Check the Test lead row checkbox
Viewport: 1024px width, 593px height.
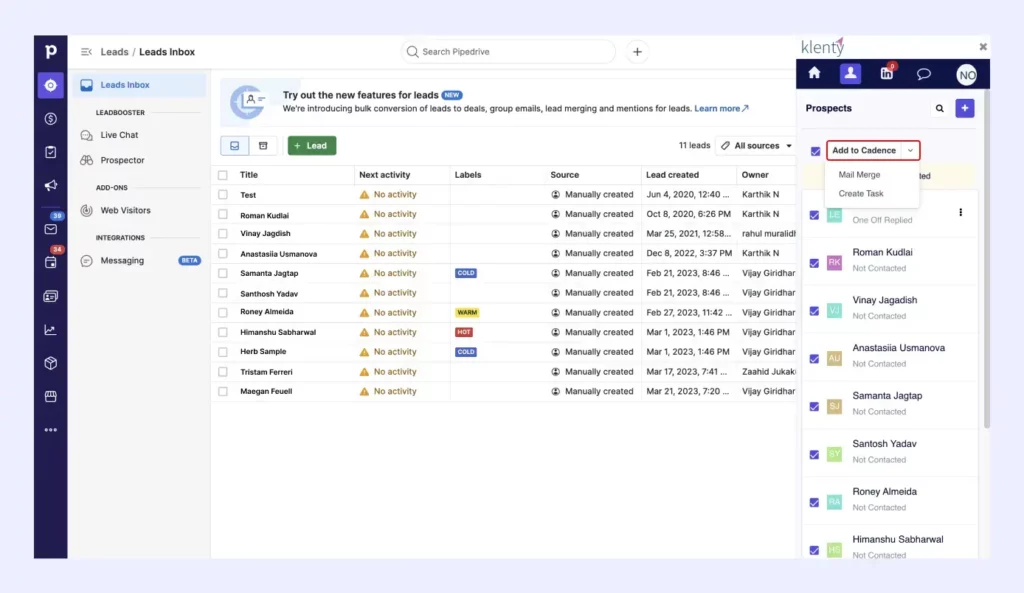pos(223,195)
